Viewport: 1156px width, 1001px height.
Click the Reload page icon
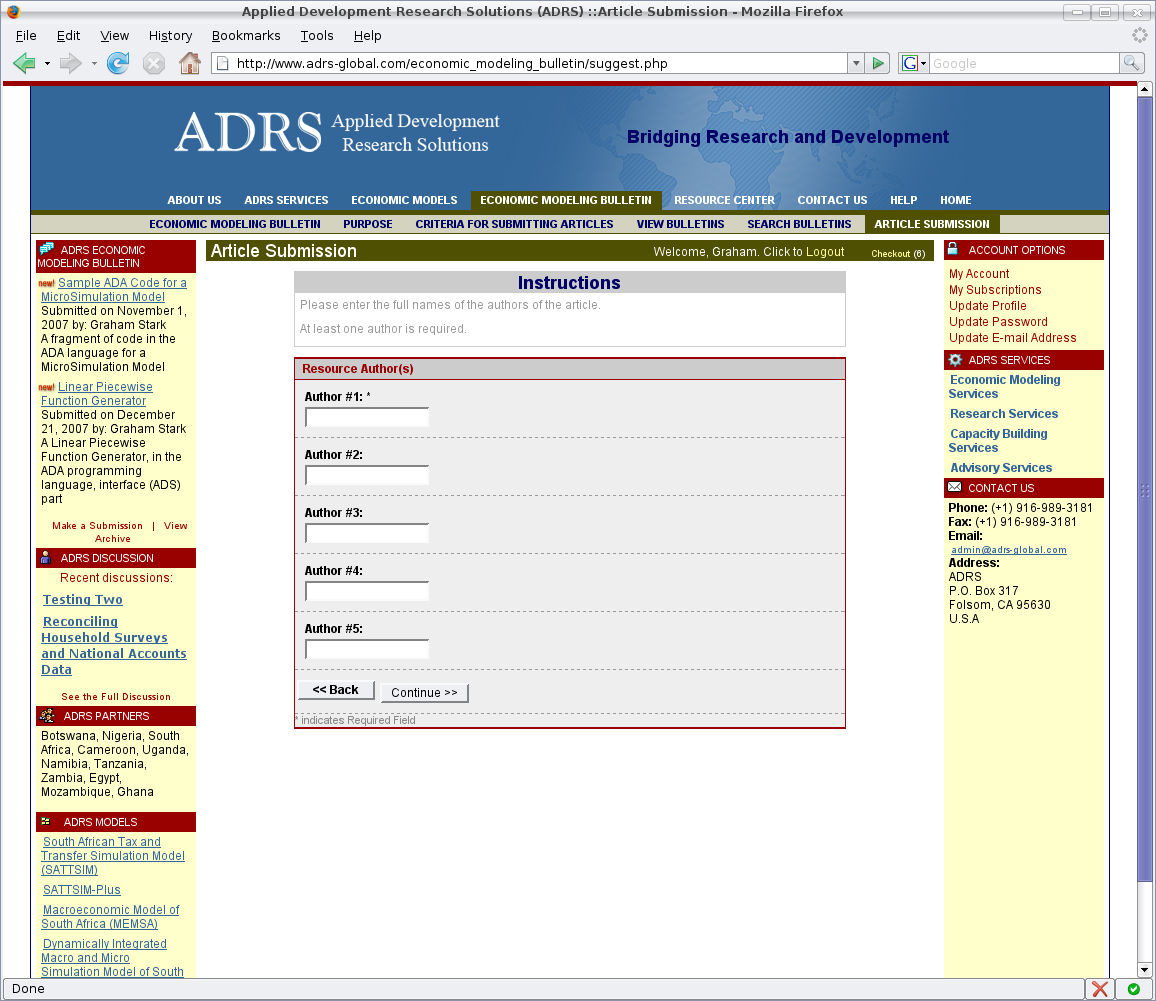pos(118,64)
